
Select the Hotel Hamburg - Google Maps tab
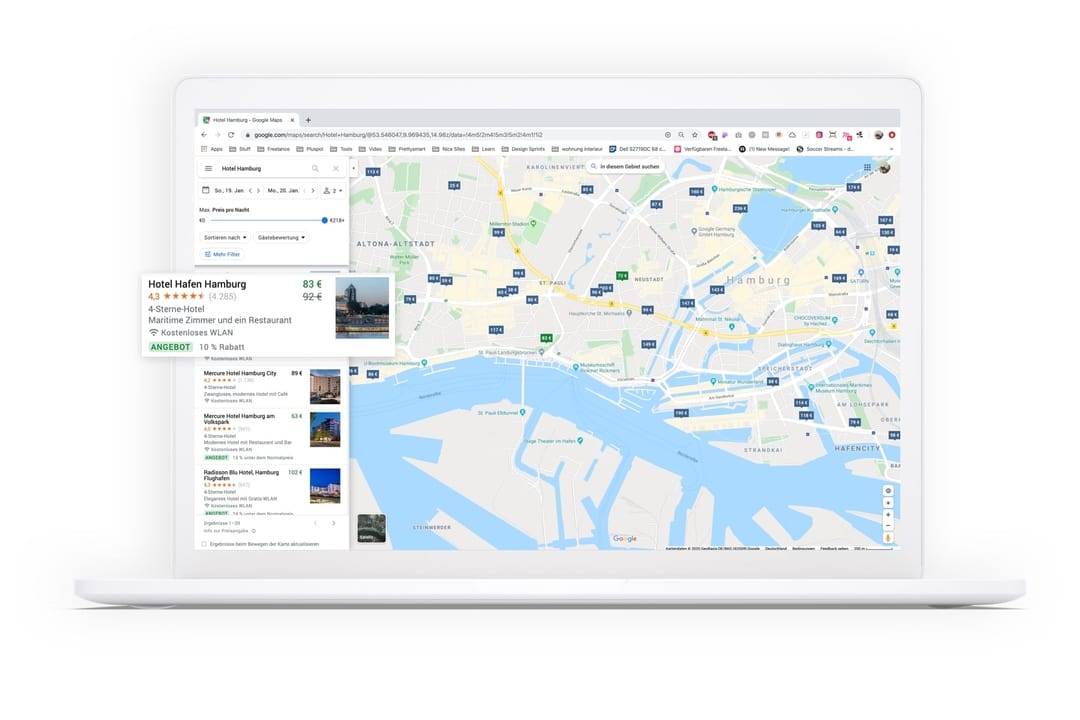(x=248, y=119)
